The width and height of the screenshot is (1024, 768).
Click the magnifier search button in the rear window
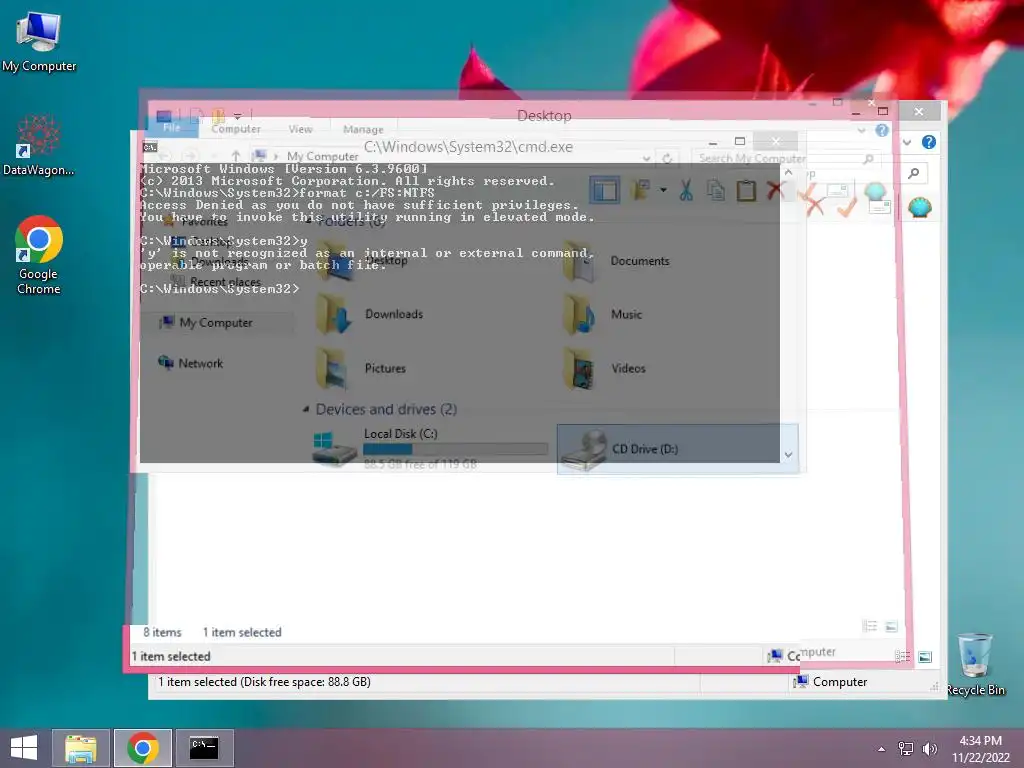coord(914,173)
